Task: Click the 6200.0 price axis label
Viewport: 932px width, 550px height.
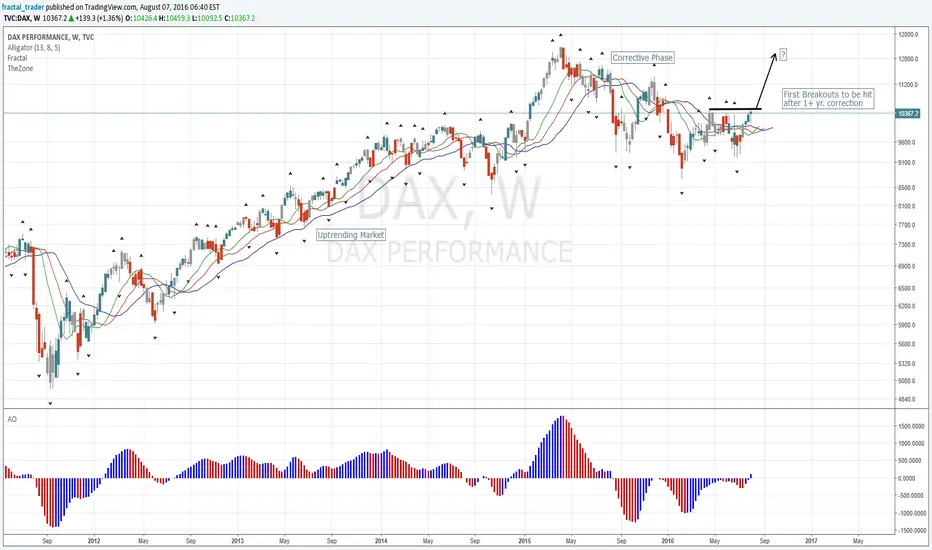Action: (x=908, y=306)
